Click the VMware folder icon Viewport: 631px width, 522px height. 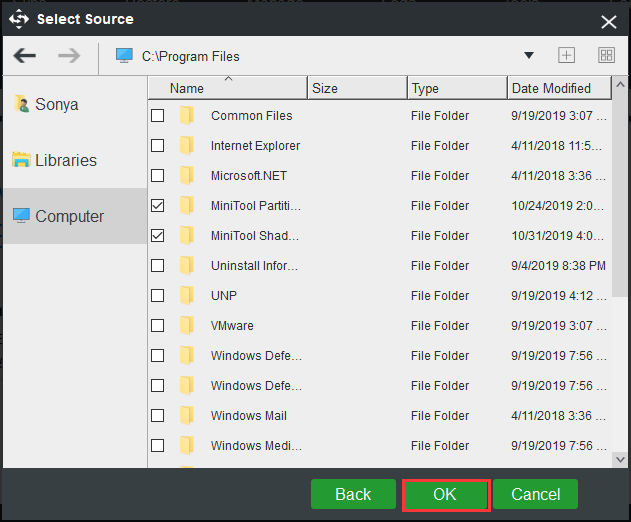[186, 326]
